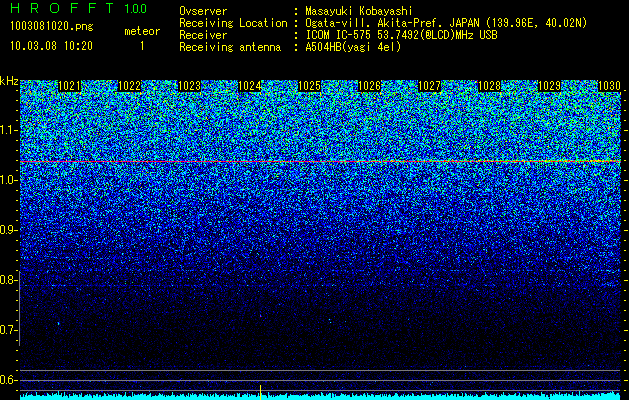Click the 1026 time marker

pyautogui.click(x=369, y=86)
